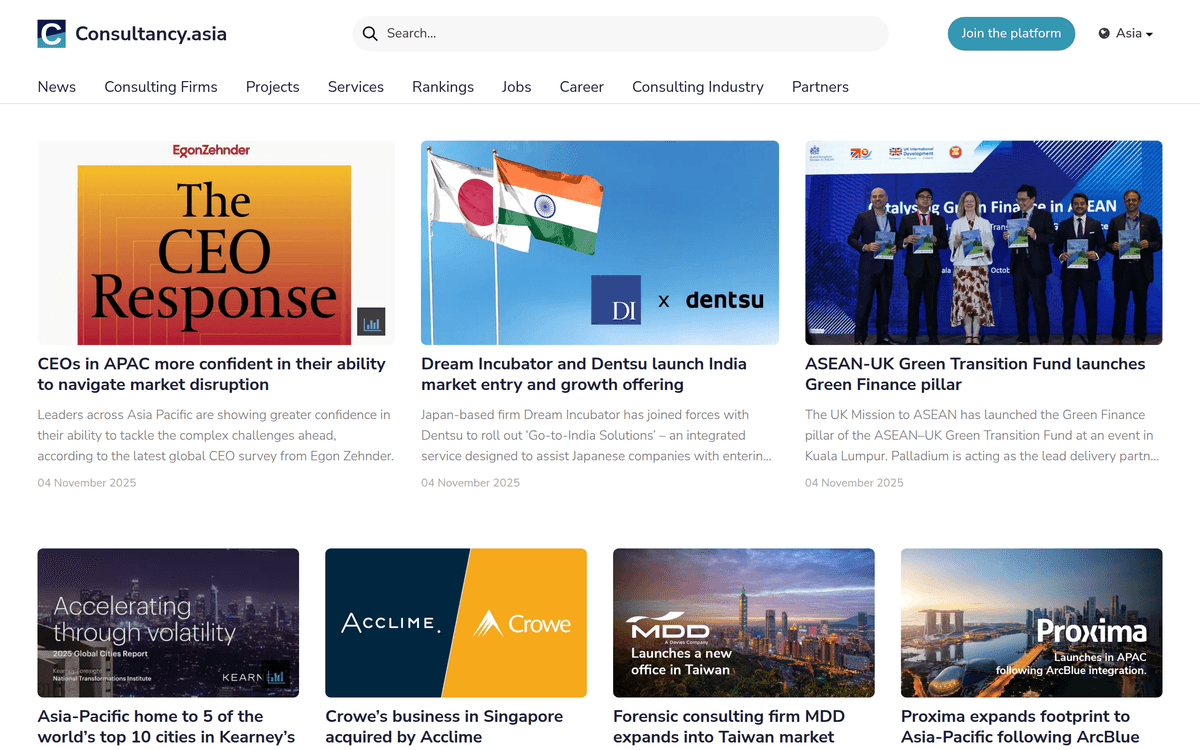Open the Consulting Firms section

point(161,87)
